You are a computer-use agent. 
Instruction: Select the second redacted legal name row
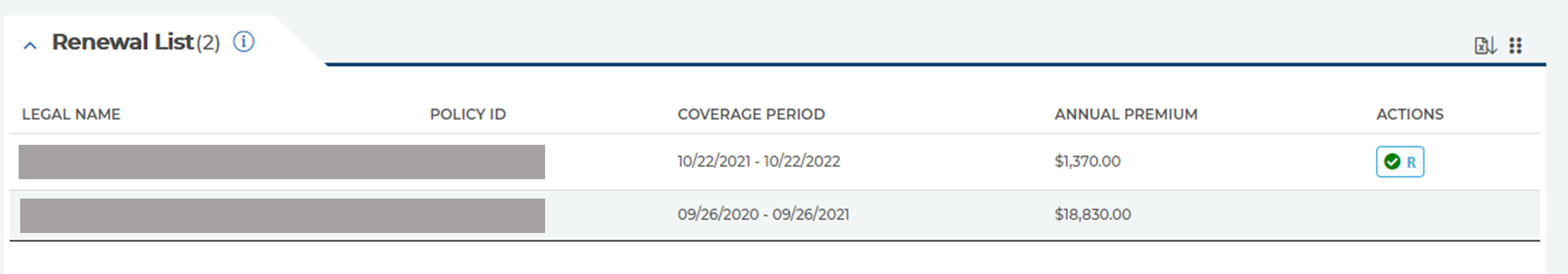(x=282, y=216)
